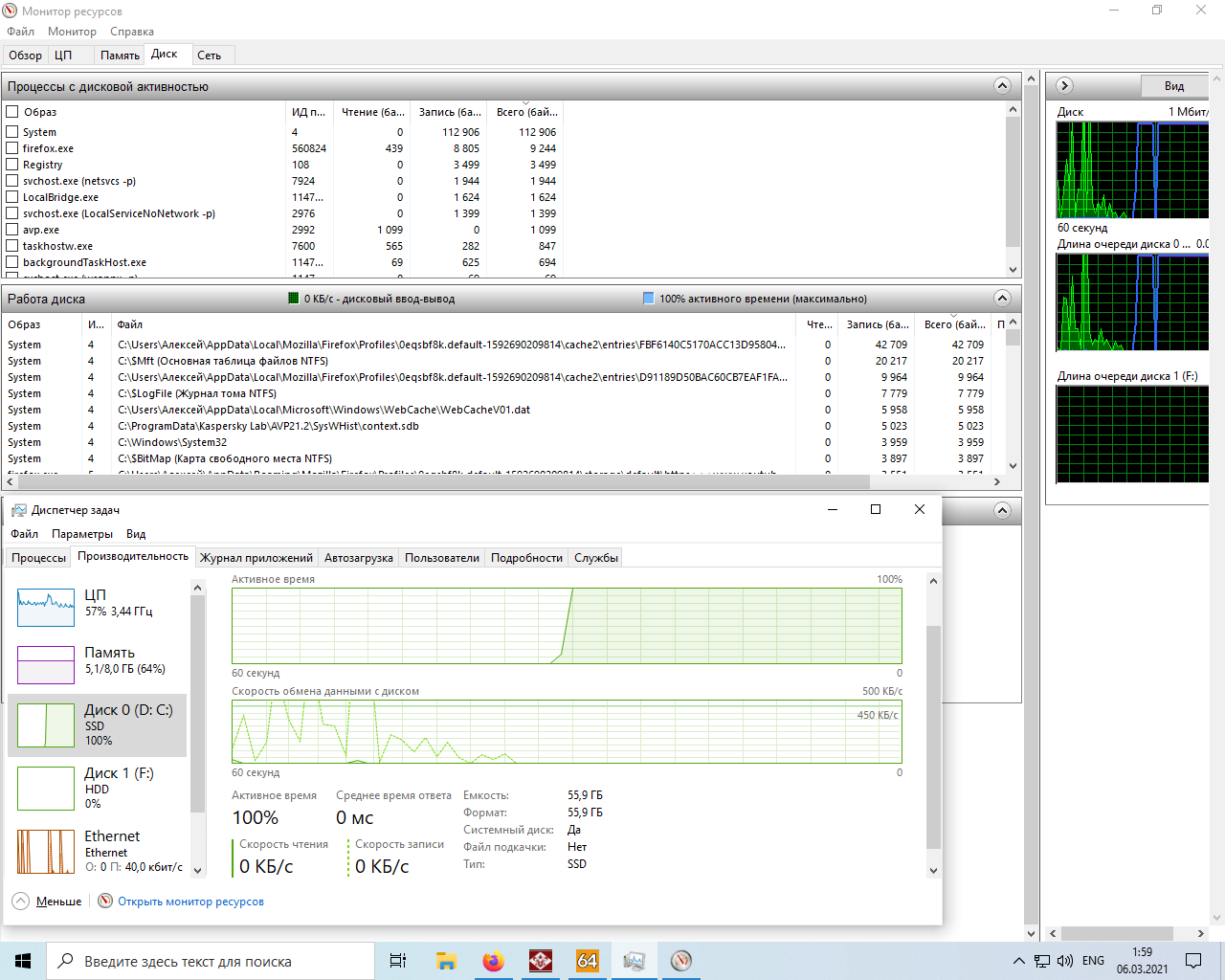Click Открыть монитор ресурсов link
The width and height of the screenshot is (1225, 980).
pyautogui.click(x=190, y=902)
